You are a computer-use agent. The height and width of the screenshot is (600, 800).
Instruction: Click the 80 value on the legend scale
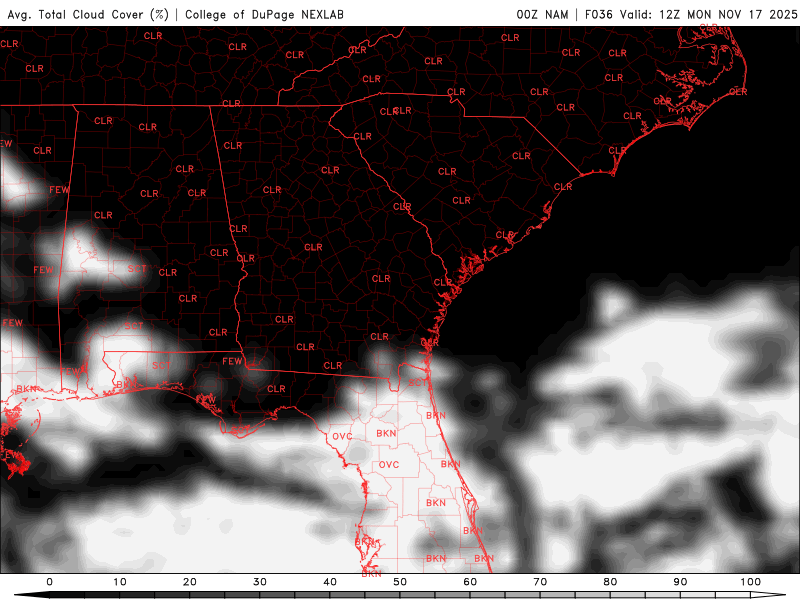point(610,582)
